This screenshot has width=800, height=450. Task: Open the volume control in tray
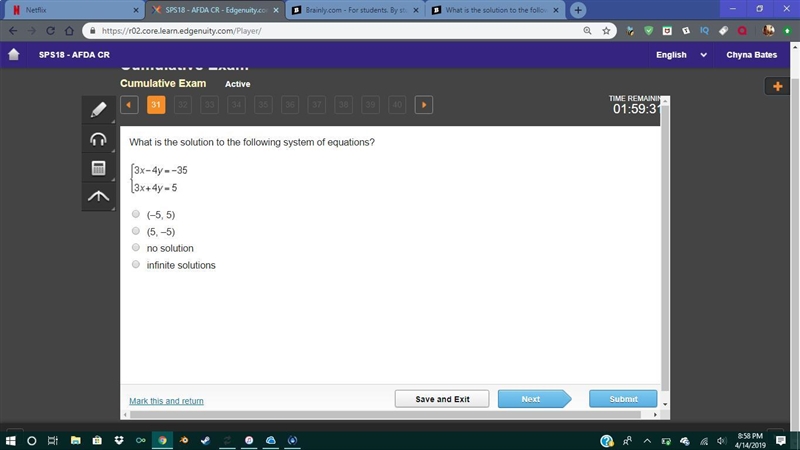coord(721,441)
